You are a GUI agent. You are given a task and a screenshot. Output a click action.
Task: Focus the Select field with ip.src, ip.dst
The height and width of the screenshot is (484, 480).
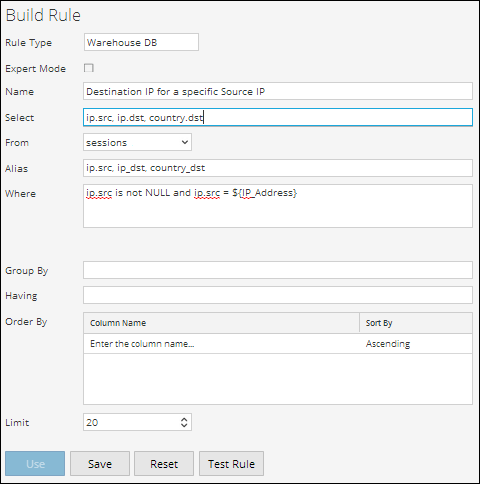(x=278, y=117)
